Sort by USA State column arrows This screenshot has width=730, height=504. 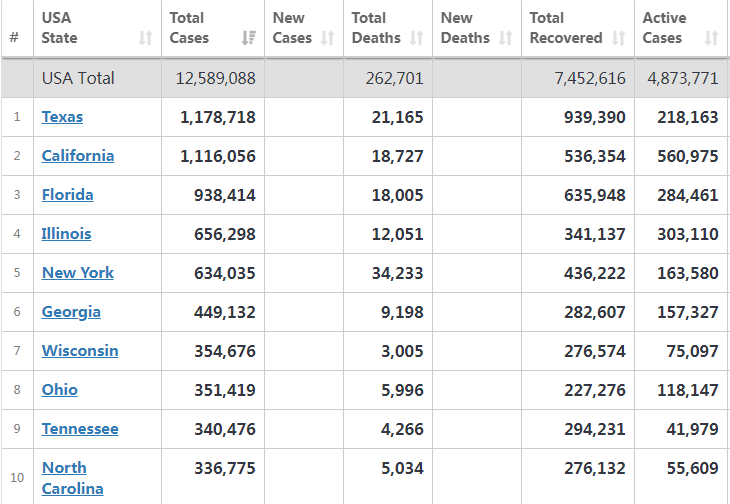click(x=146, y=38)
